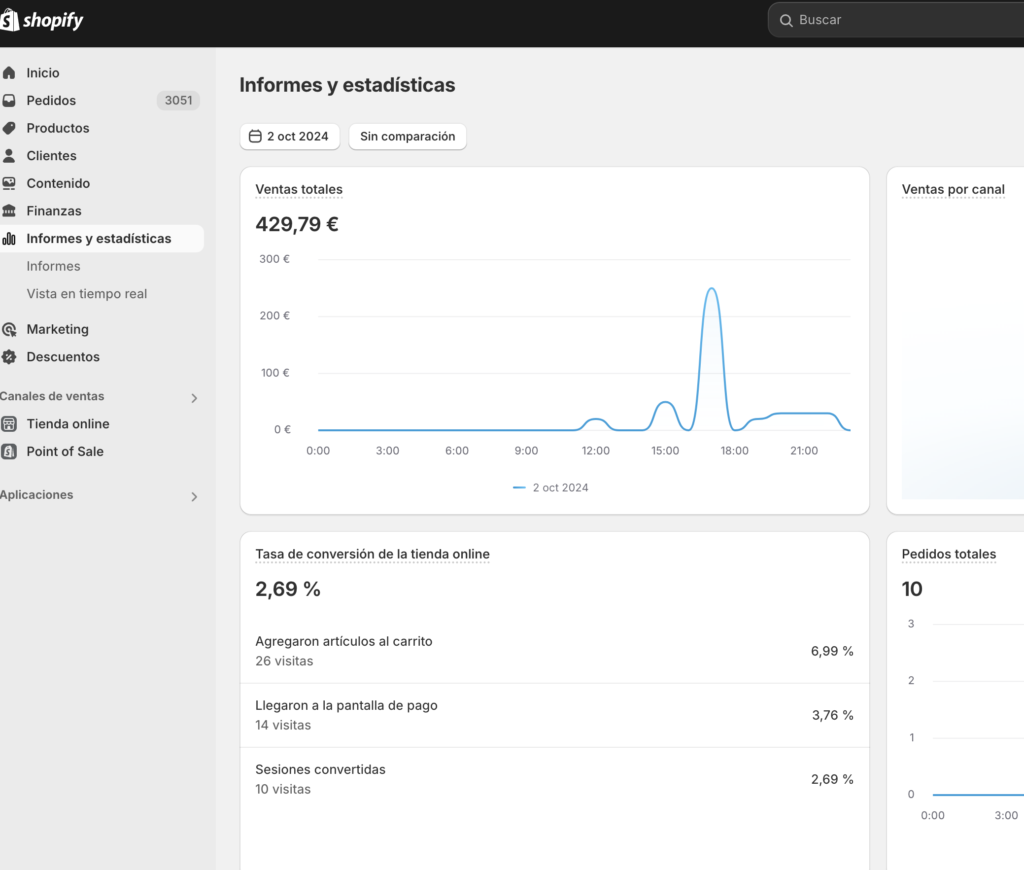The image size is (1024, 870).
Task: Click the Canales de ventas heading
Action: (x=52, y=396)
